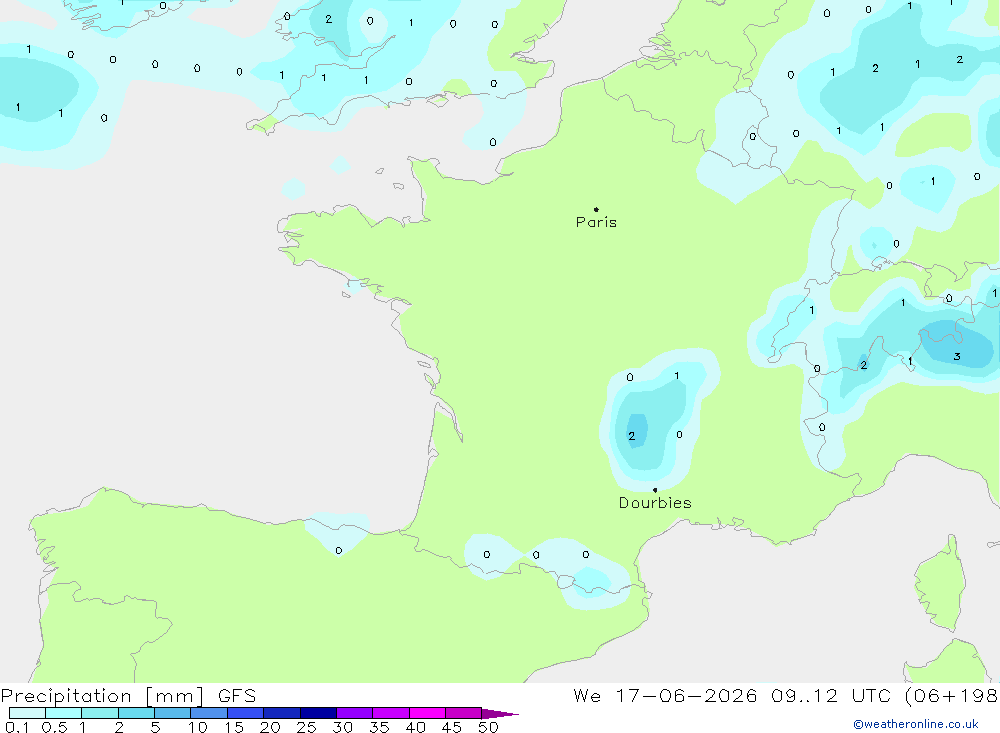Click the forecast date 'We 17-06-2026' text
This screenshot has width=1000, height=733.
pyautogui.click(x=665, y=695)
